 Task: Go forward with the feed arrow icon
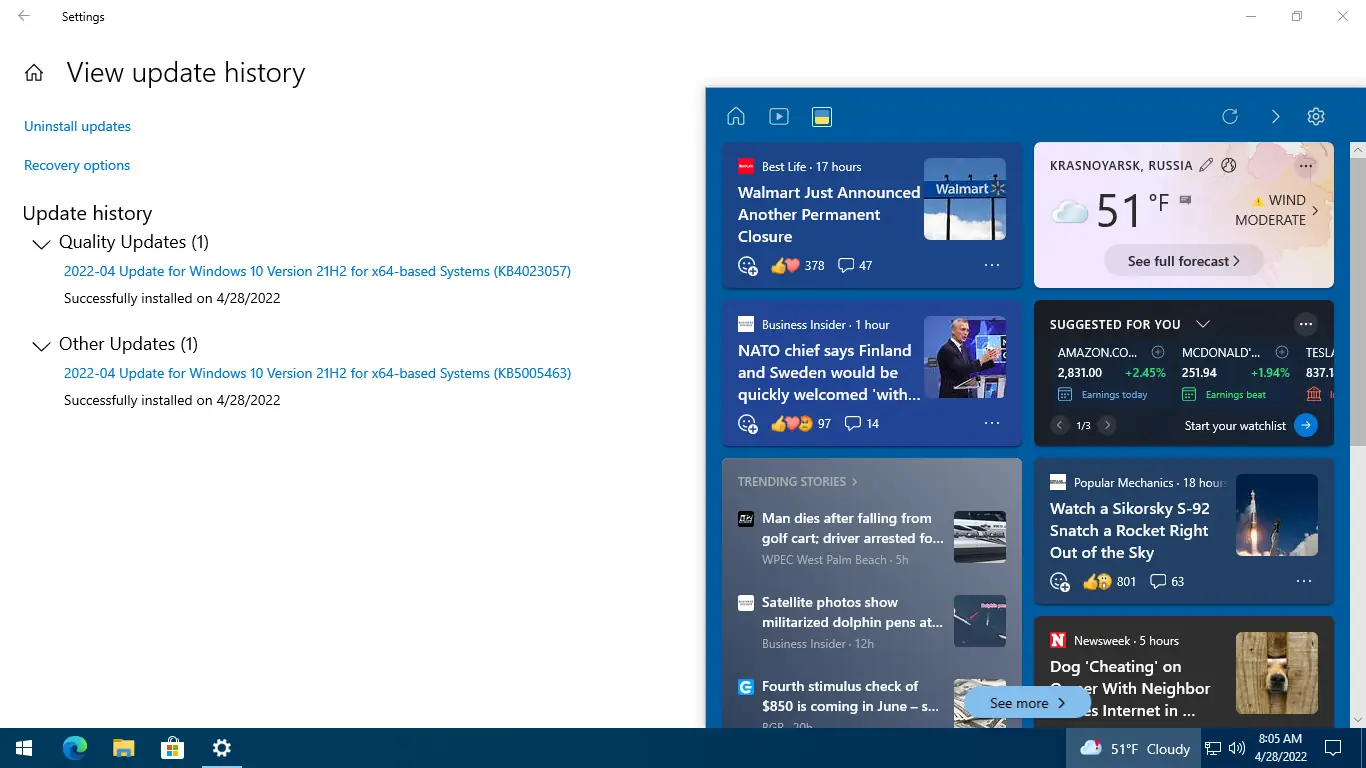pos(1275,116)
